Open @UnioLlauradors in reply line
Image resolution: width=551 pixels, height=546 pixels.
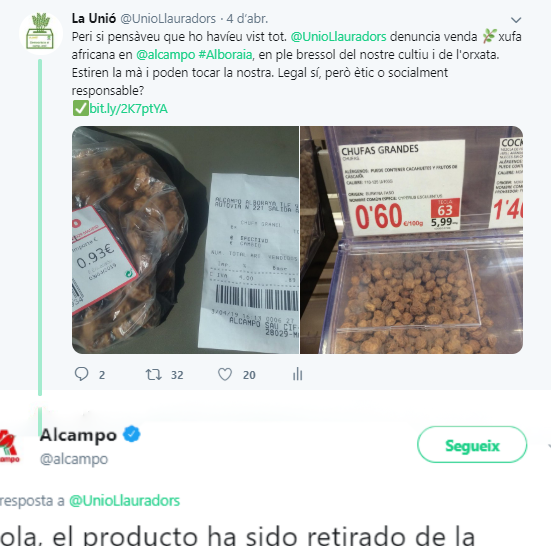[124, 501]
